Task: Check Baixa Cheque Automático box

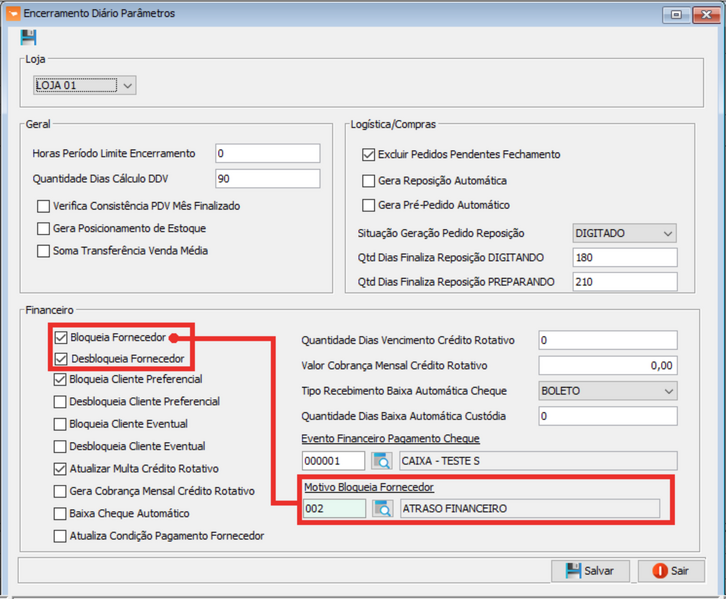Action: [x=61, y=514]
